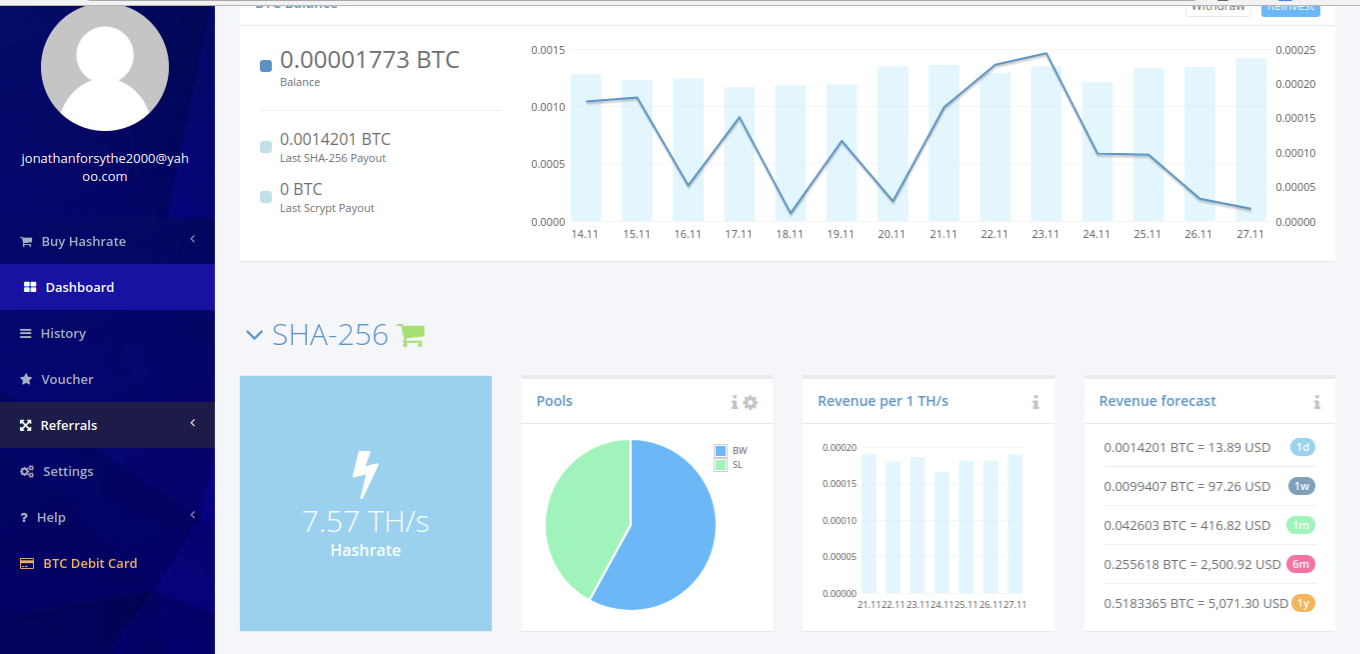Click the Buy Hashrate cart icon

pos(26,241)
